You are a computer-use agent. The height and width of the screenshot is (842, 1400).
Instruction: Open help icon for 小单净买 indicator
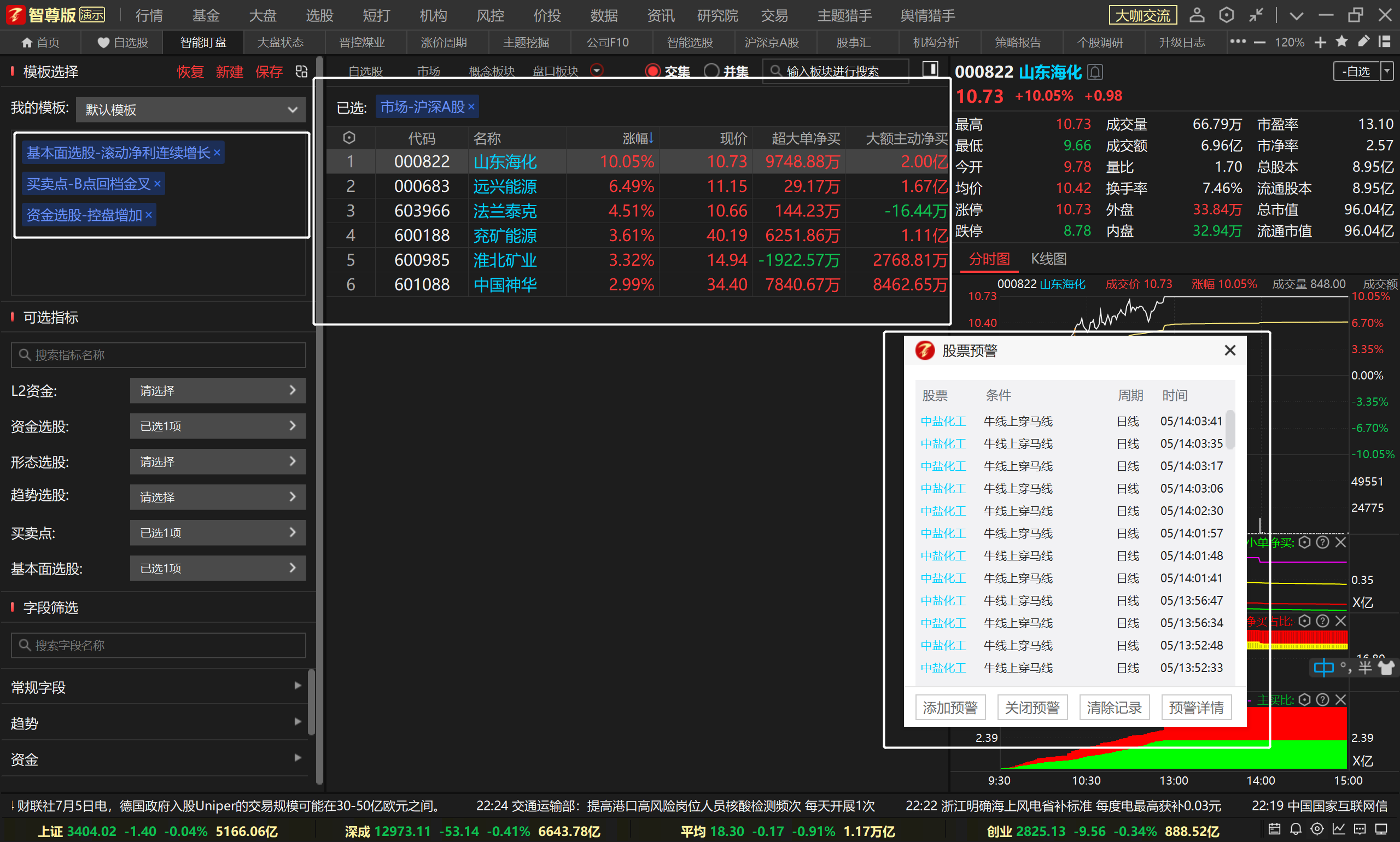(x=1322, y=542)
